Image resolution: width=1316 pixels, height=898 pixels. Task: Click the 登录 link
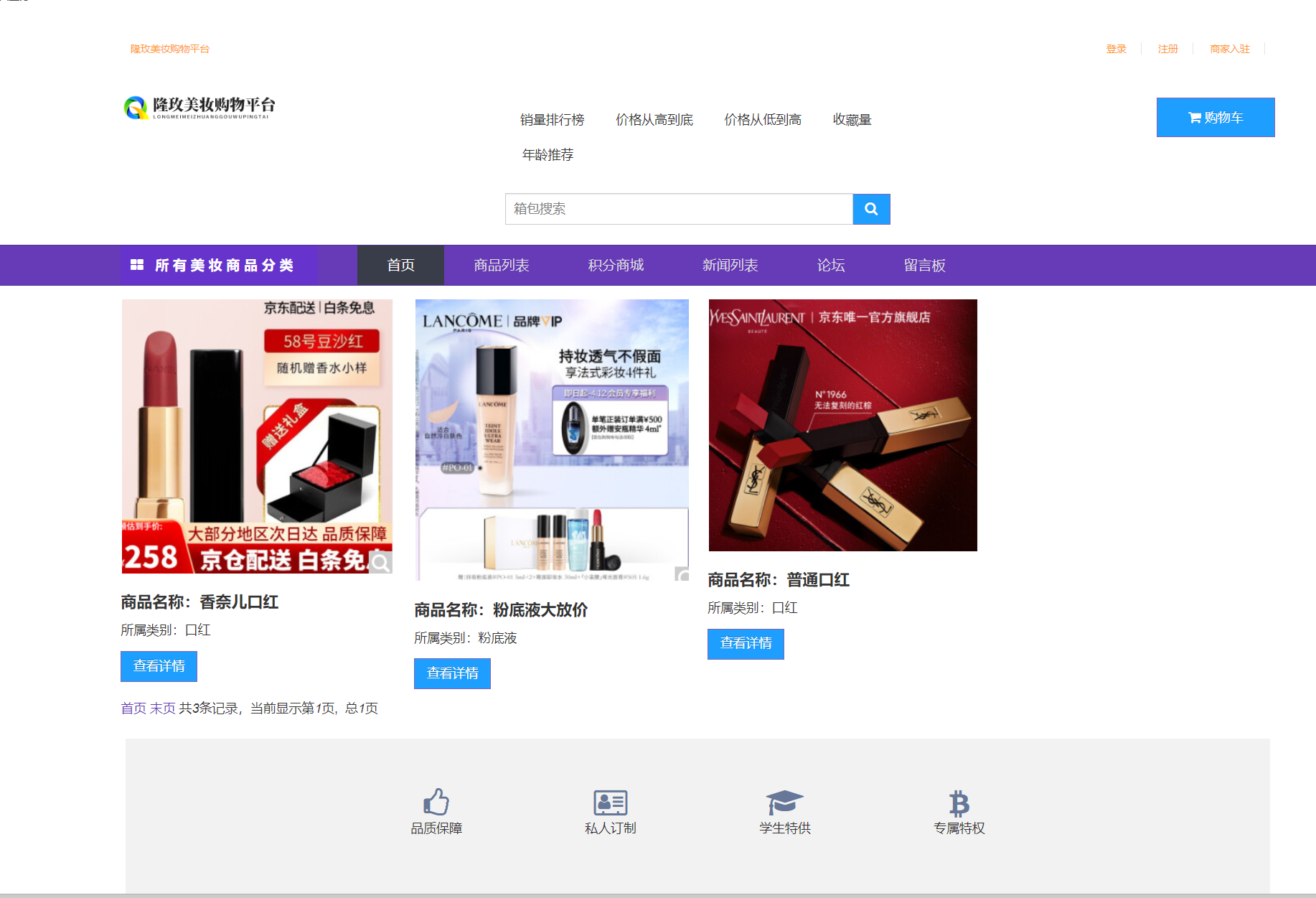1115,48
